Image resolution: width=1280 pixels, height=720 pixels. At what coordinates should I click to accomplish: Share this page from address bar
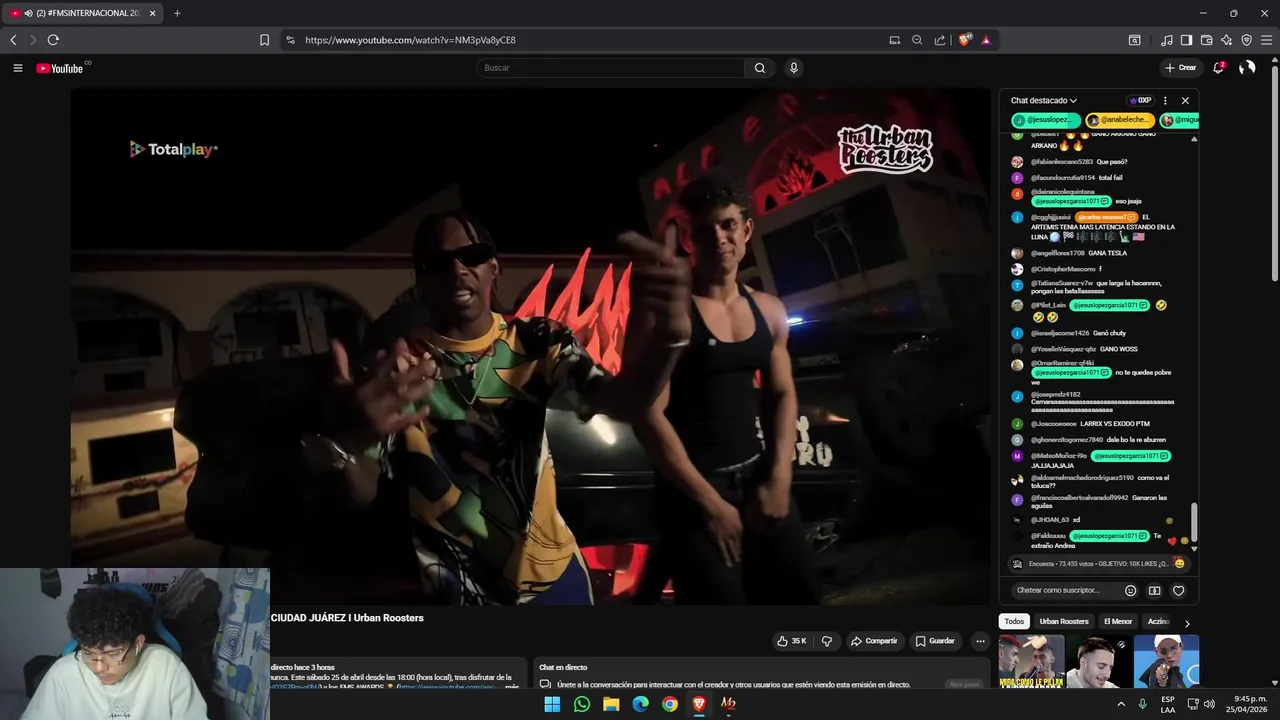coord(940,40)
